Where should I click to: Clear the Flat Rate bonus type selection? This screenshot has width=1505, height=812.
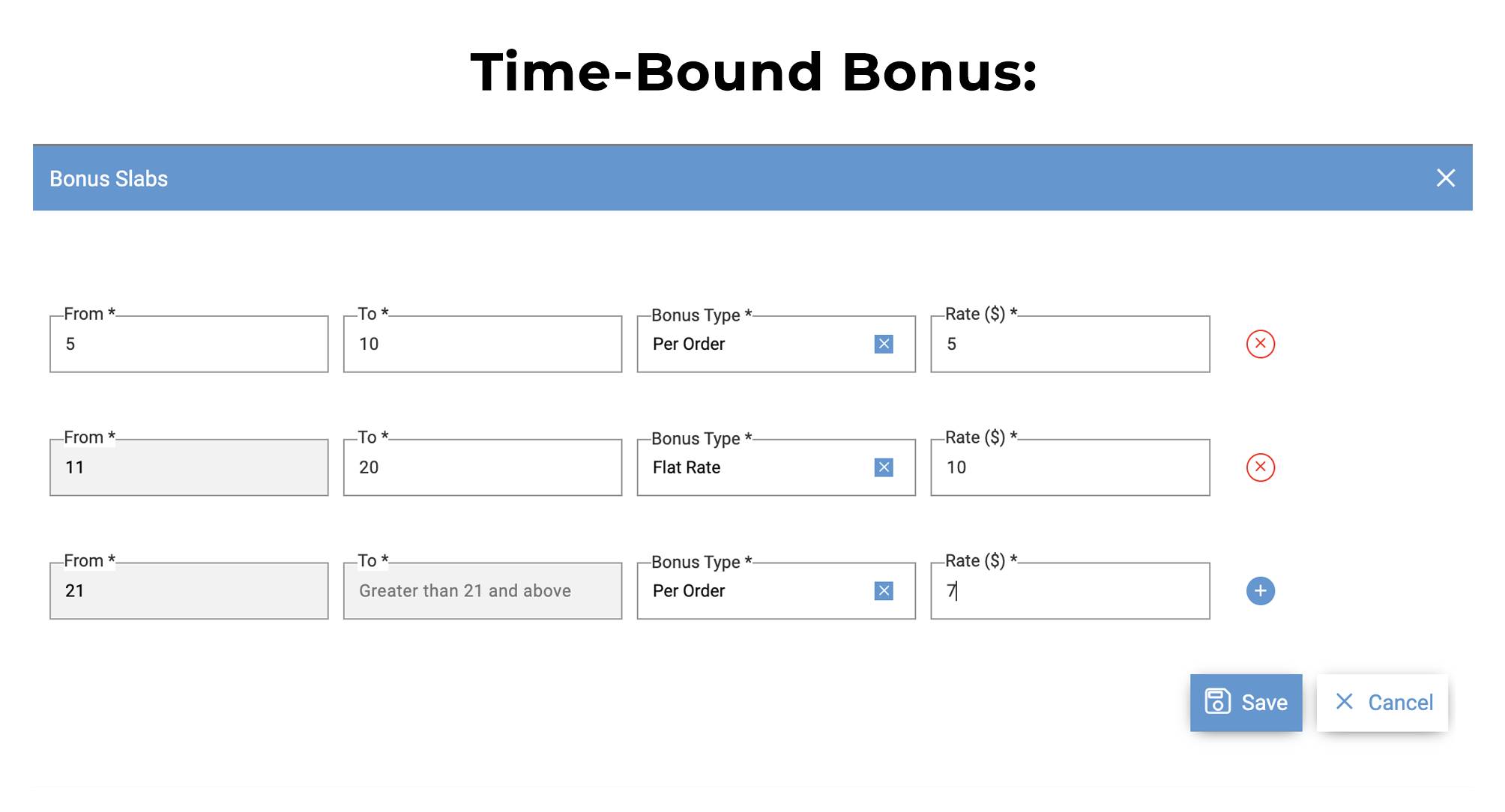click(884, 467)
